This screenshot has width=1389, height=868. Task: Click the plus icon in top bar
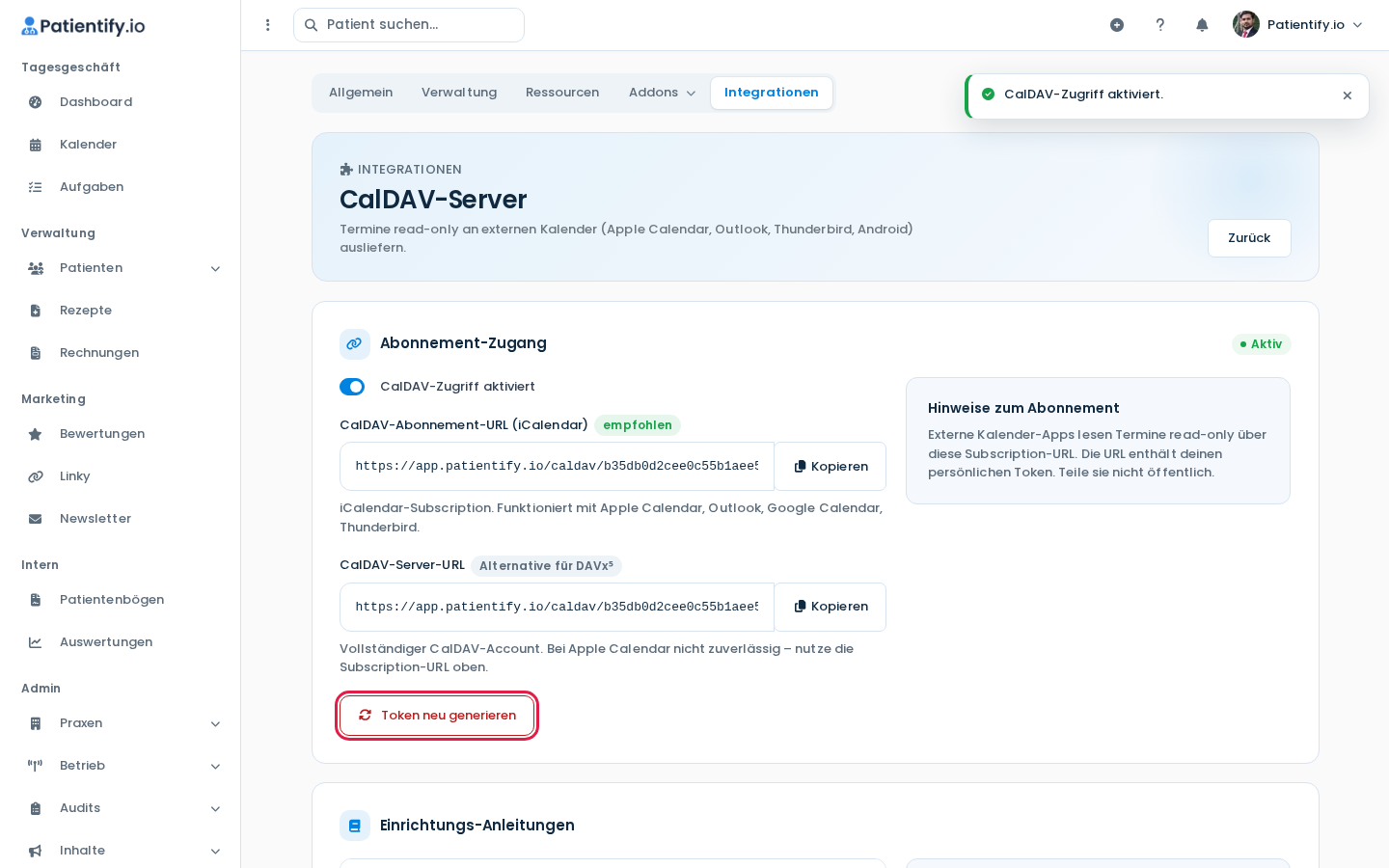pyautogui.click(x=1117, y=25)
